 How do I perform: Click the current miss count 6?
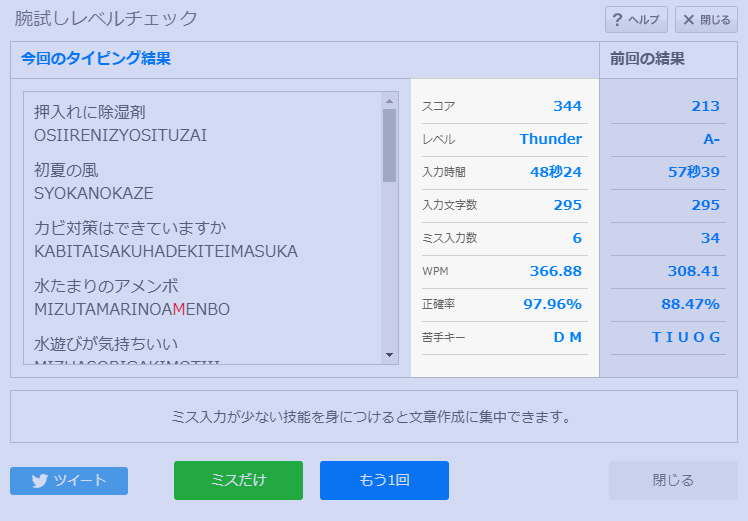click(577, 238)
